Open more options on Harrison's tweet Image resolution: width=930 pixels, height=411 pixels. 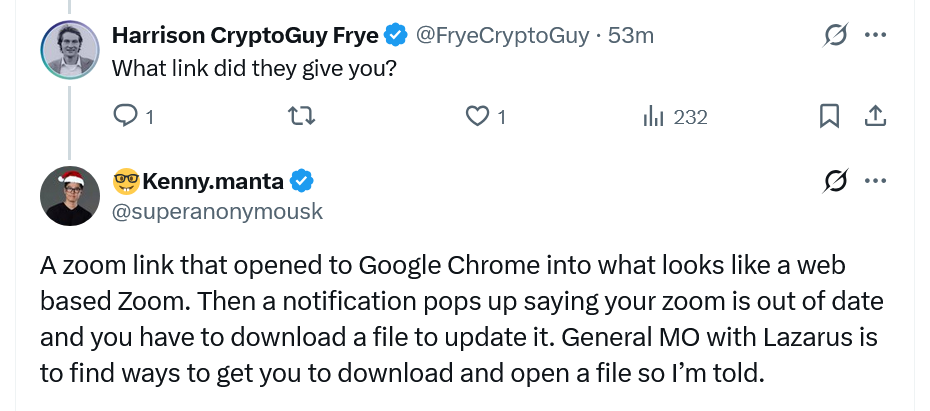coord(875,36)
